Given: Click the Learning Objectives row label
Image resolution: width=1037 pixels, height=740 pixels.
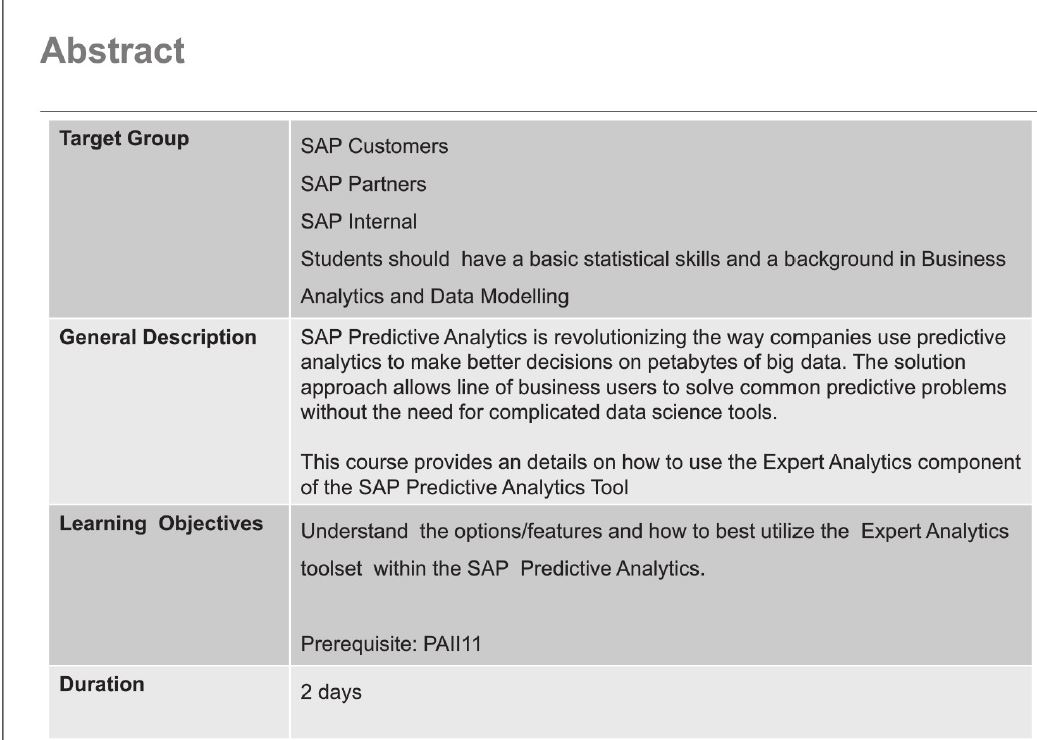Looking at the screenshot, I should 161,523.
